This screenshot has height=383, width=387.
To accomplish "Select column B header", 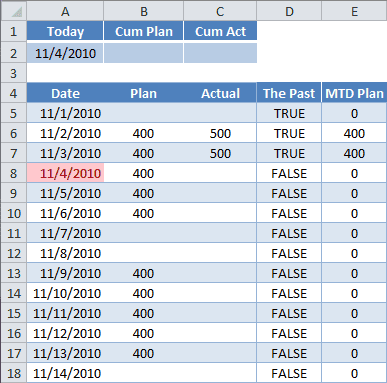I will coord(144,11).
